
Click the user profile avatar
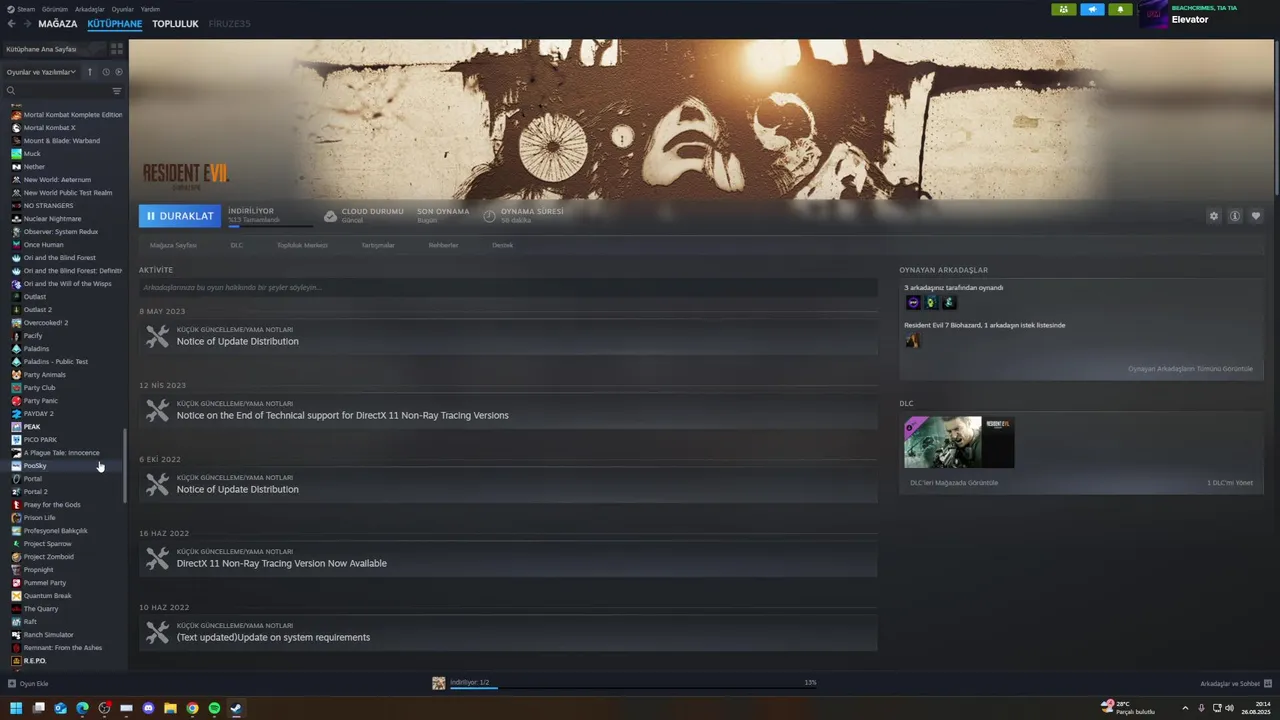coord(1153,14)
